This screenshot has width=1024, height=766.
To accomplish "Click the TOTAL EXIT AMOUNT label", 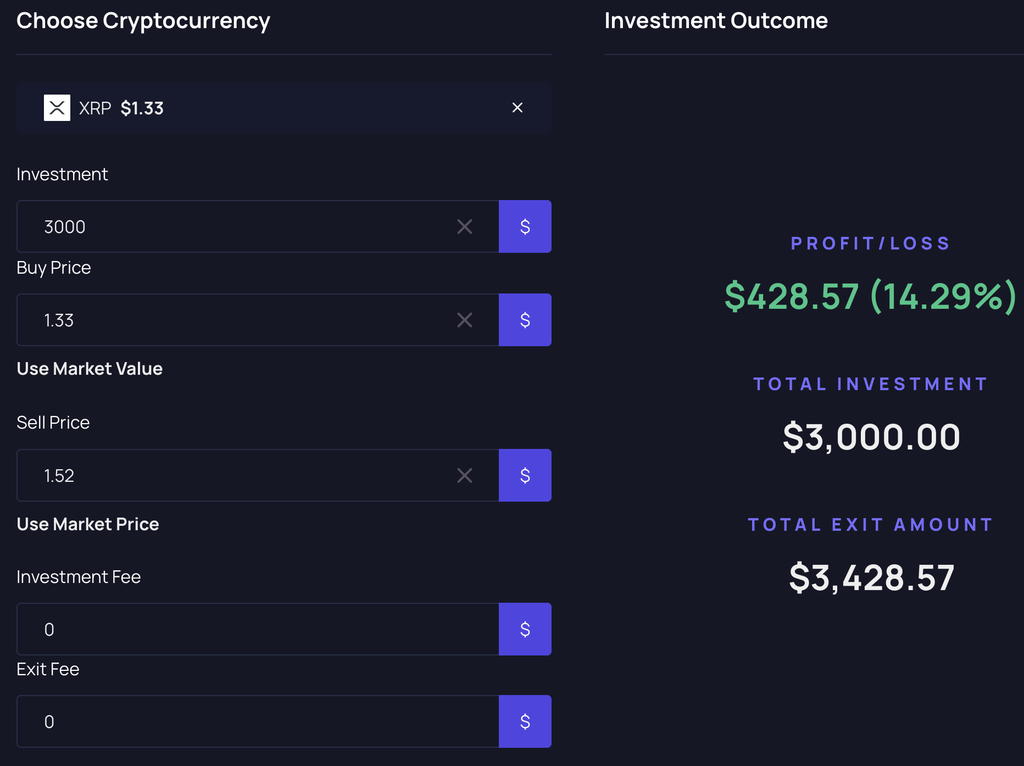I will [x=871, y=525].
